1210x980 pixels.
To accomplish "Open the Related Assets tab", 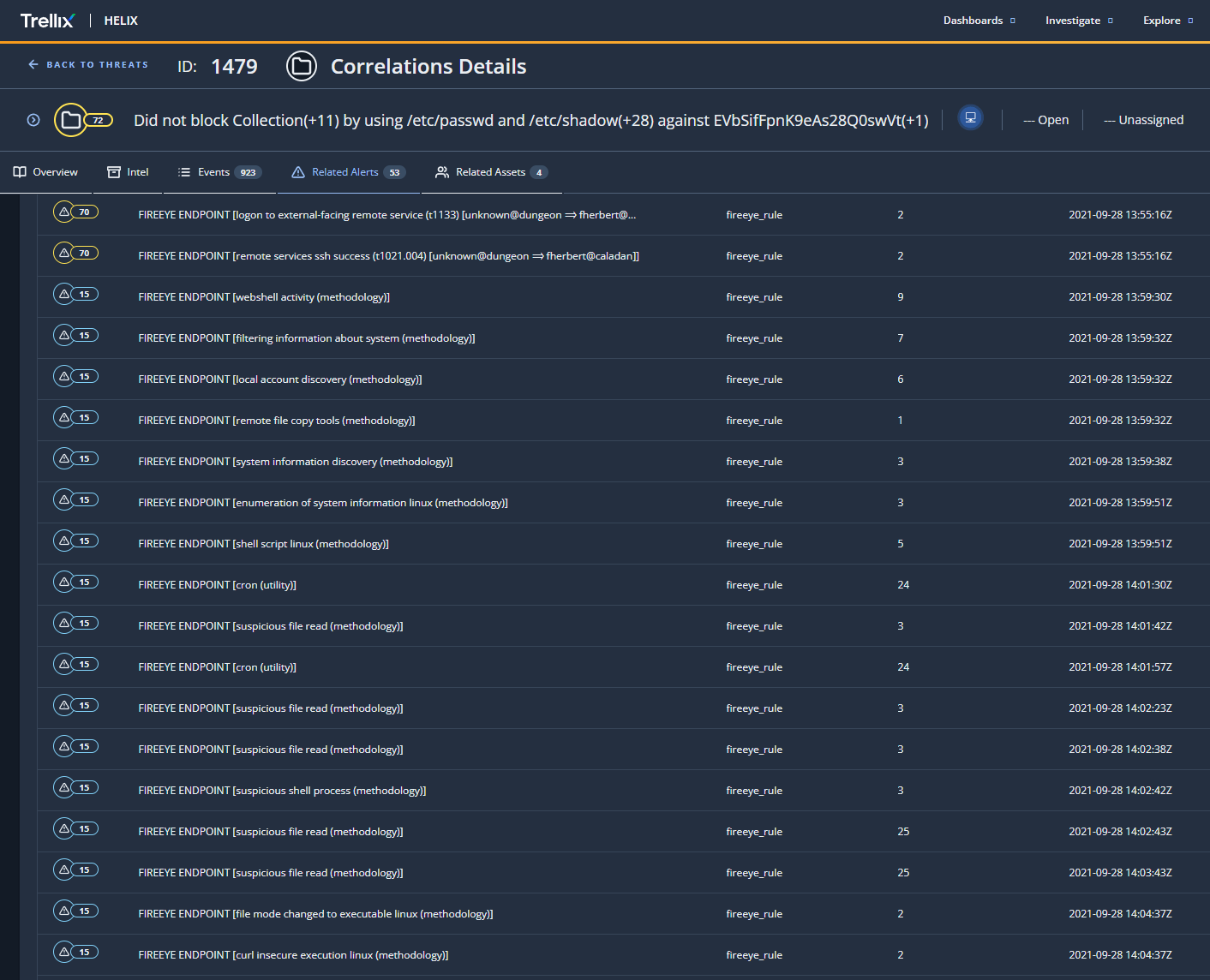I will pos(491,172).
